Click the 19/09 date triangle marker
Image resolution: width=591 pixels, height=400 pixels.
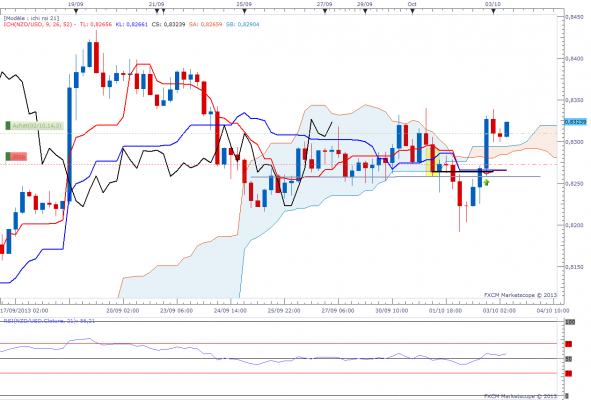(x=76, y=11)
